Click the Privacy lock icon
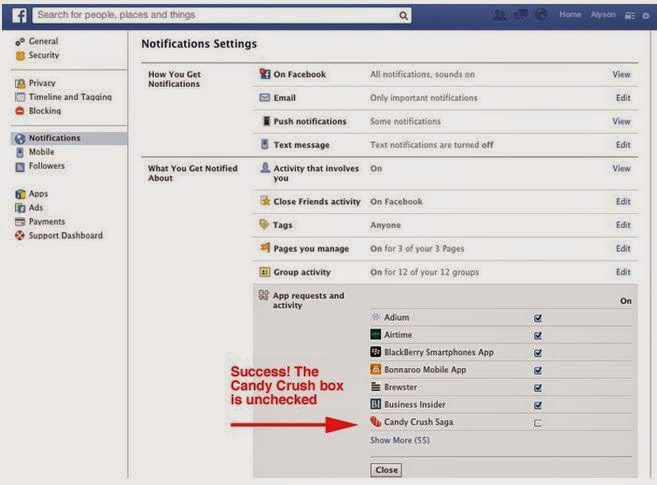 20,83
